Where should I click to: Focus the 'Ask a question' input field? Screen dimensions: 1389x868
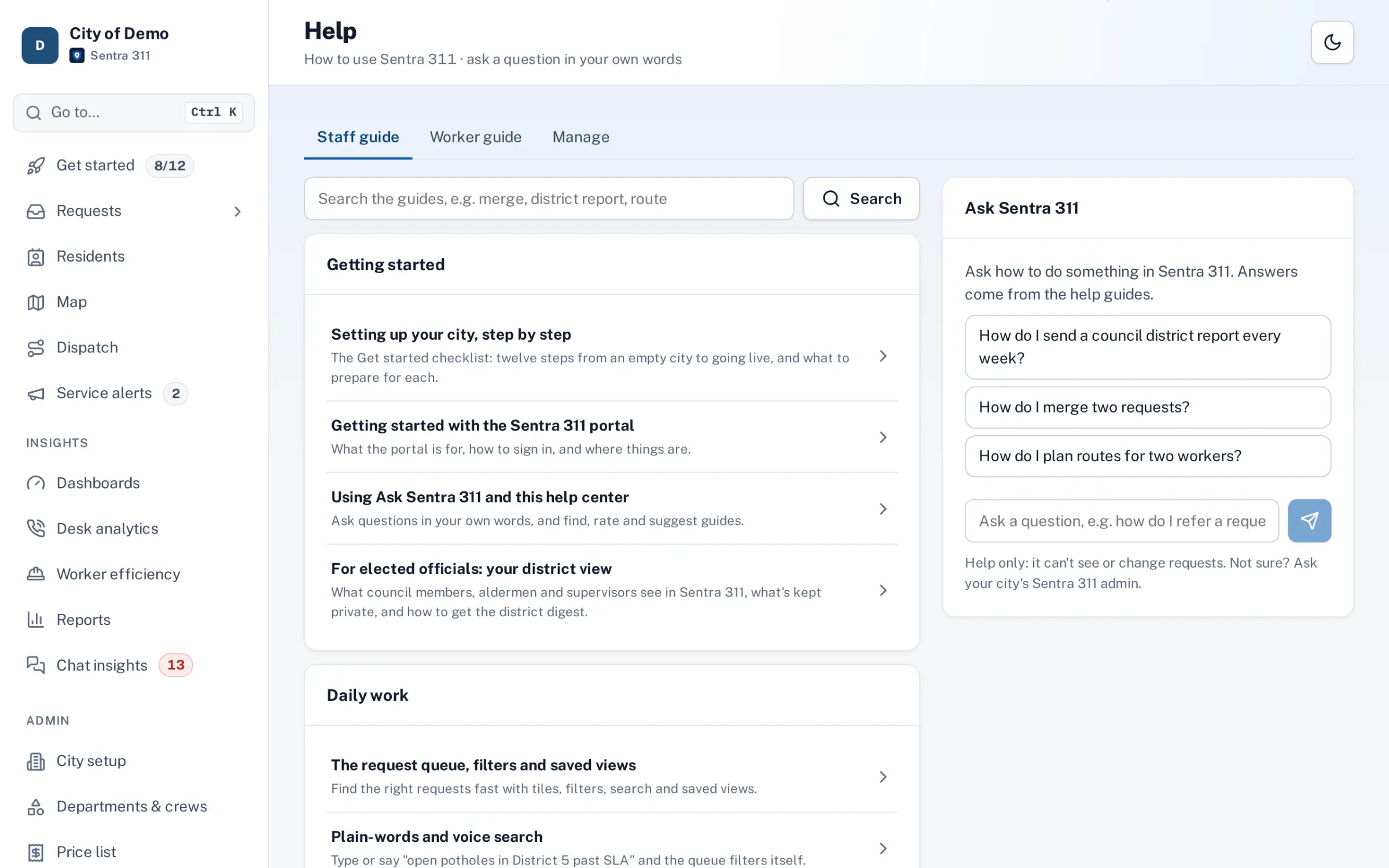click(x=1122, y=521)
